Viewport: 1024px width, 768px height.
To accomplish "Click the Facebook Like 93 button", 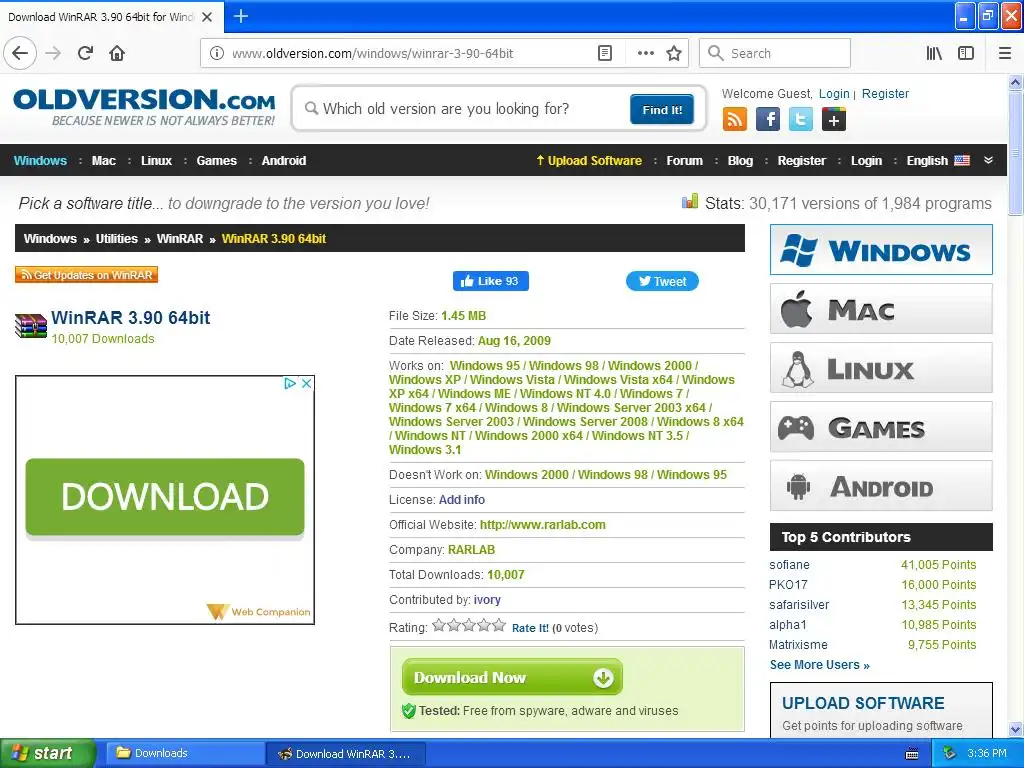I will pos(490,281).
